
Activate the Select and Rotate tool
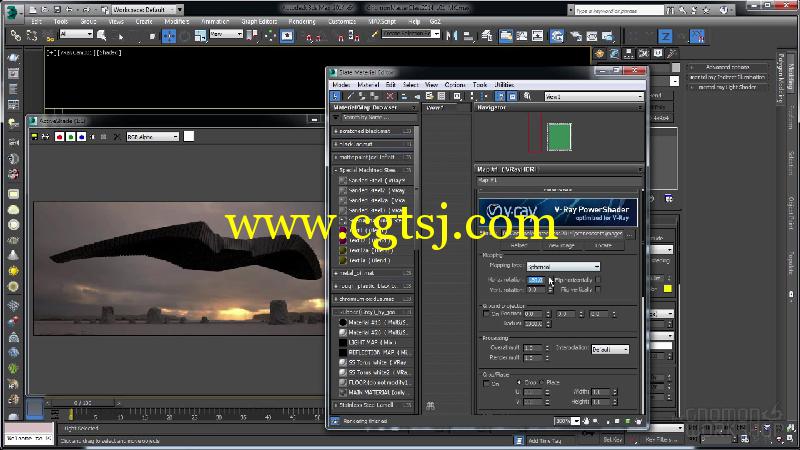coord(185,36)
